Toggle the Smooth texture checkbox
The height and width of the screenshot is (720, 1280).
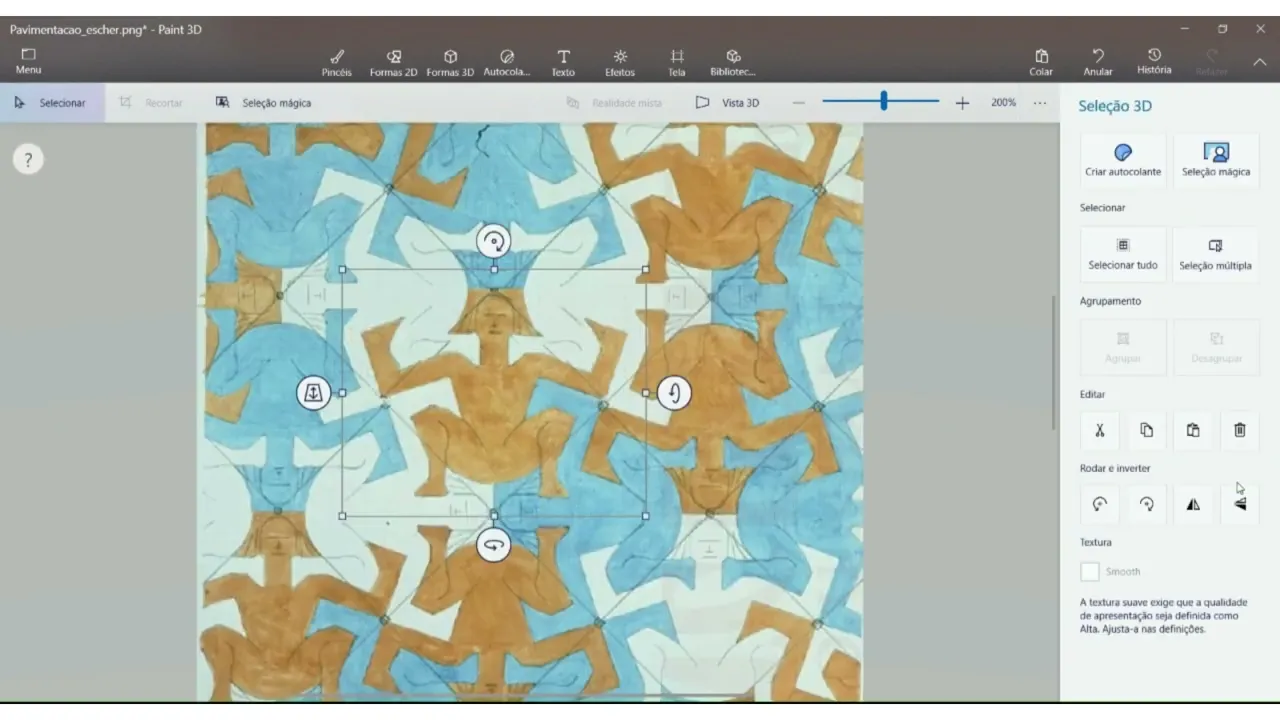coord(1090,571)
